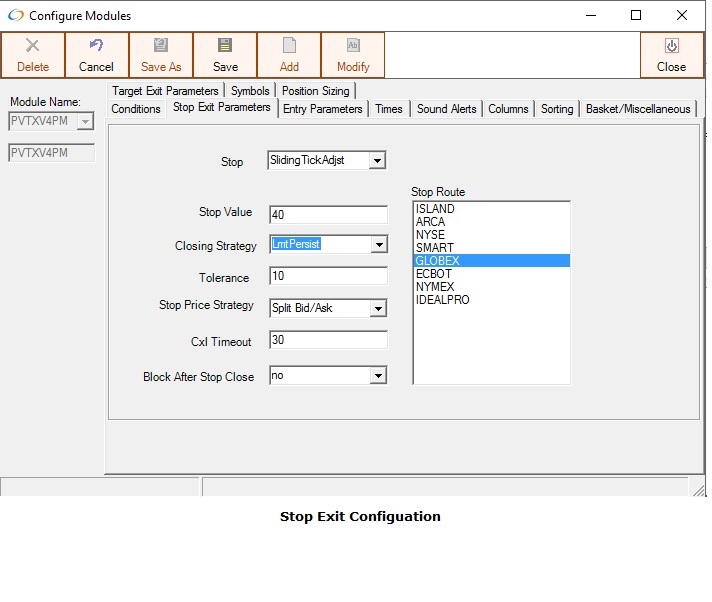Viewport: 712px width, 602px height.
Task: Expand the Stop type dropdown
Action: tap(377, 161)
